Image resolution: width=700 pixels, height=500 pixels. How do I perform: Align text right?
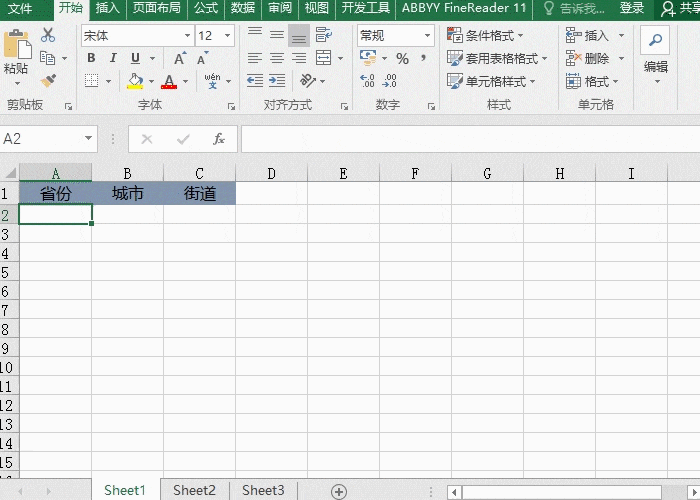pos(299,58)
